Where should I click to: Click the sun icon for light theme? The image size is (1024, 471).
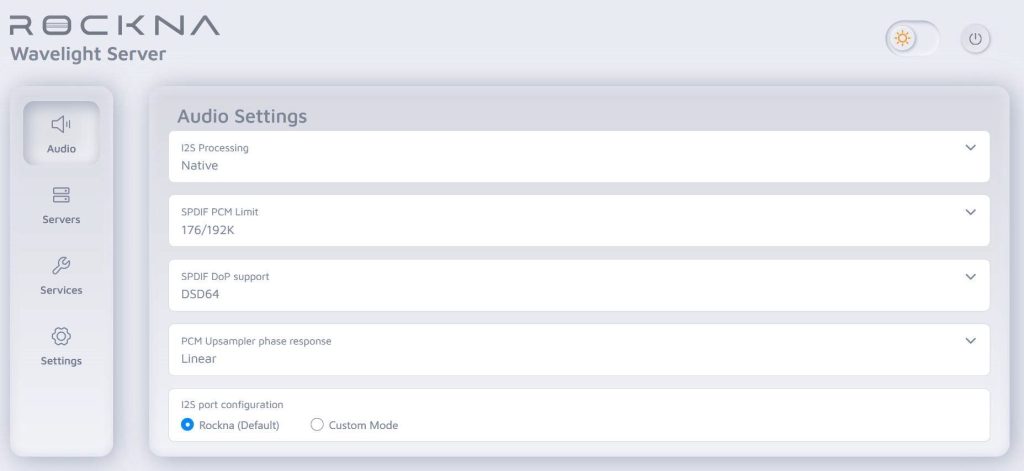903,39
